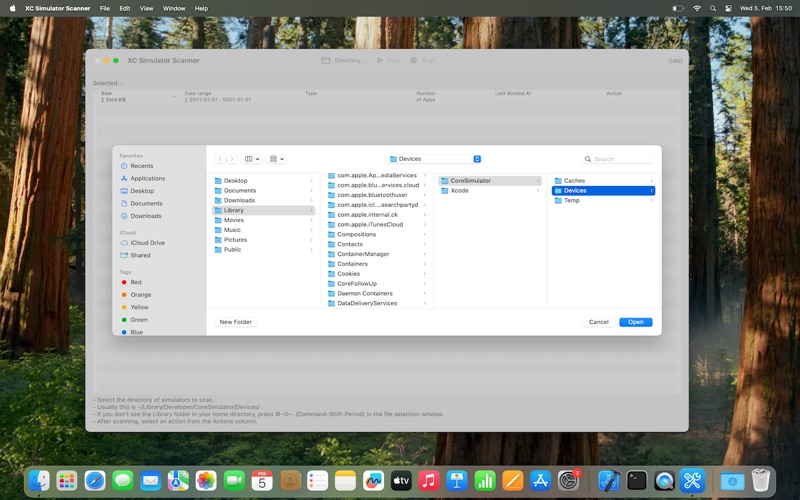
Task: Expand the Movies folder chevron
Action: coord(311,220)
